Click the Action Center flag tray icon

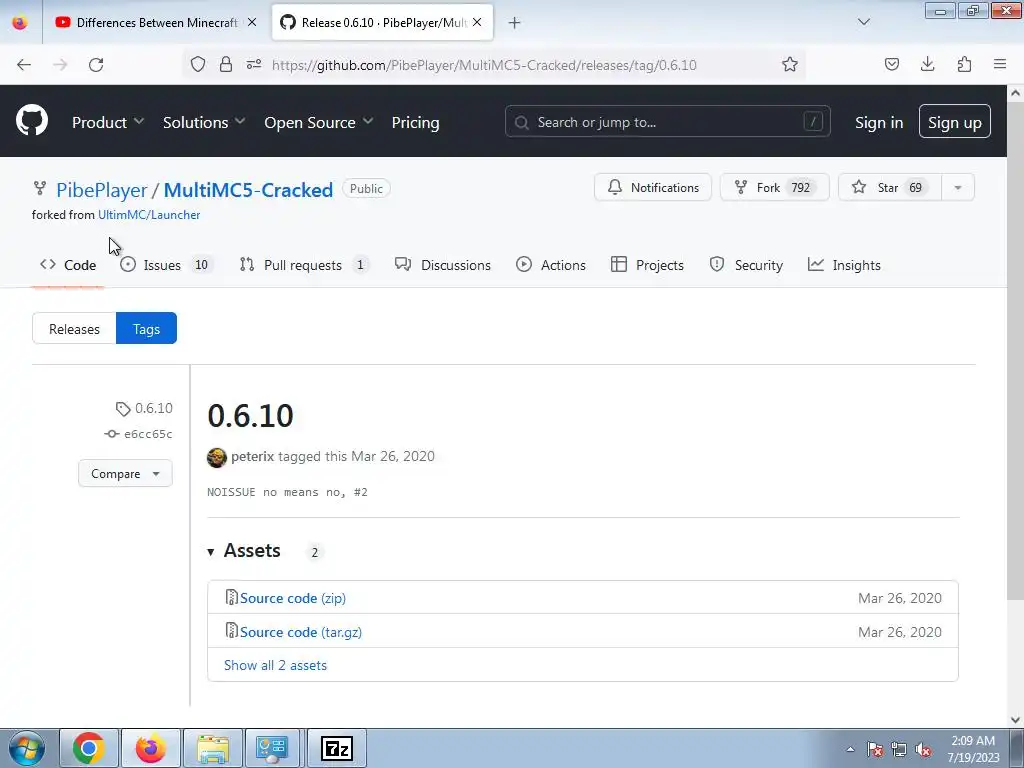[x=875, y=750]
